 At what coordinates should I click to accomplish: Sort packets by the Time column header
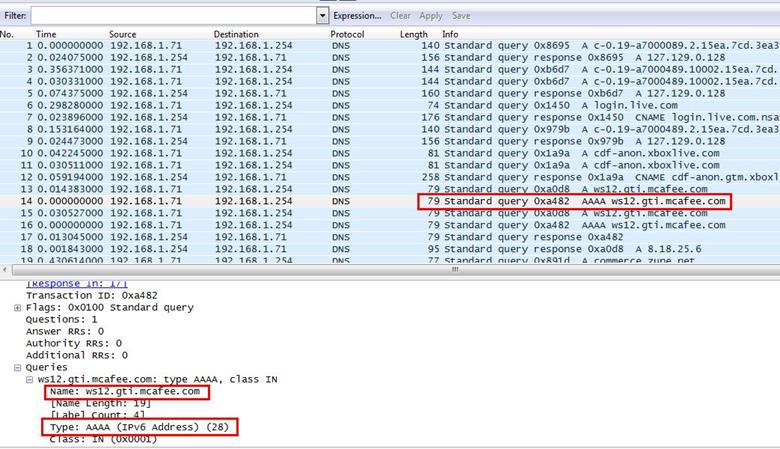46,35
